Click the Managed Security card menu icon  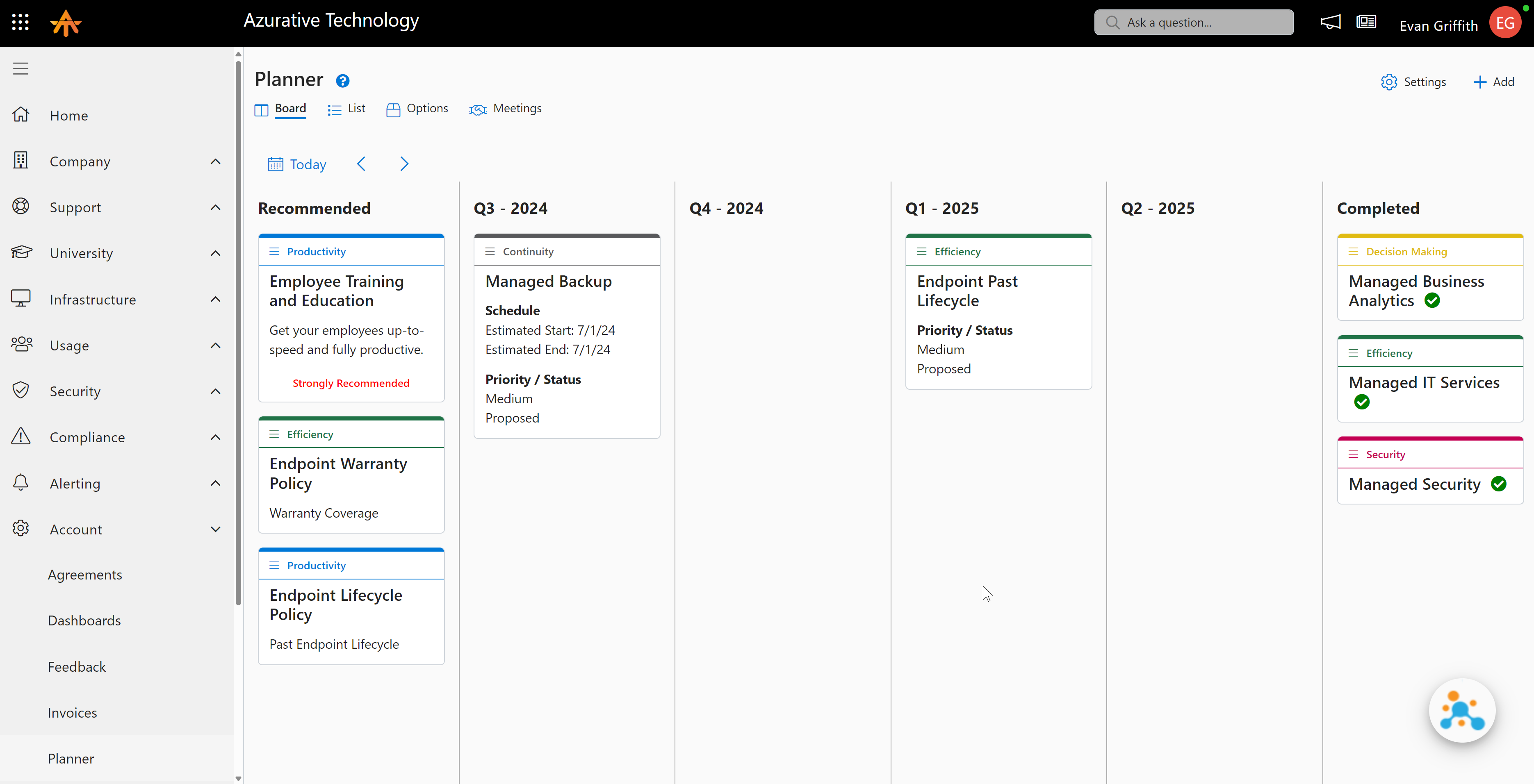[x=1353, y=454]
